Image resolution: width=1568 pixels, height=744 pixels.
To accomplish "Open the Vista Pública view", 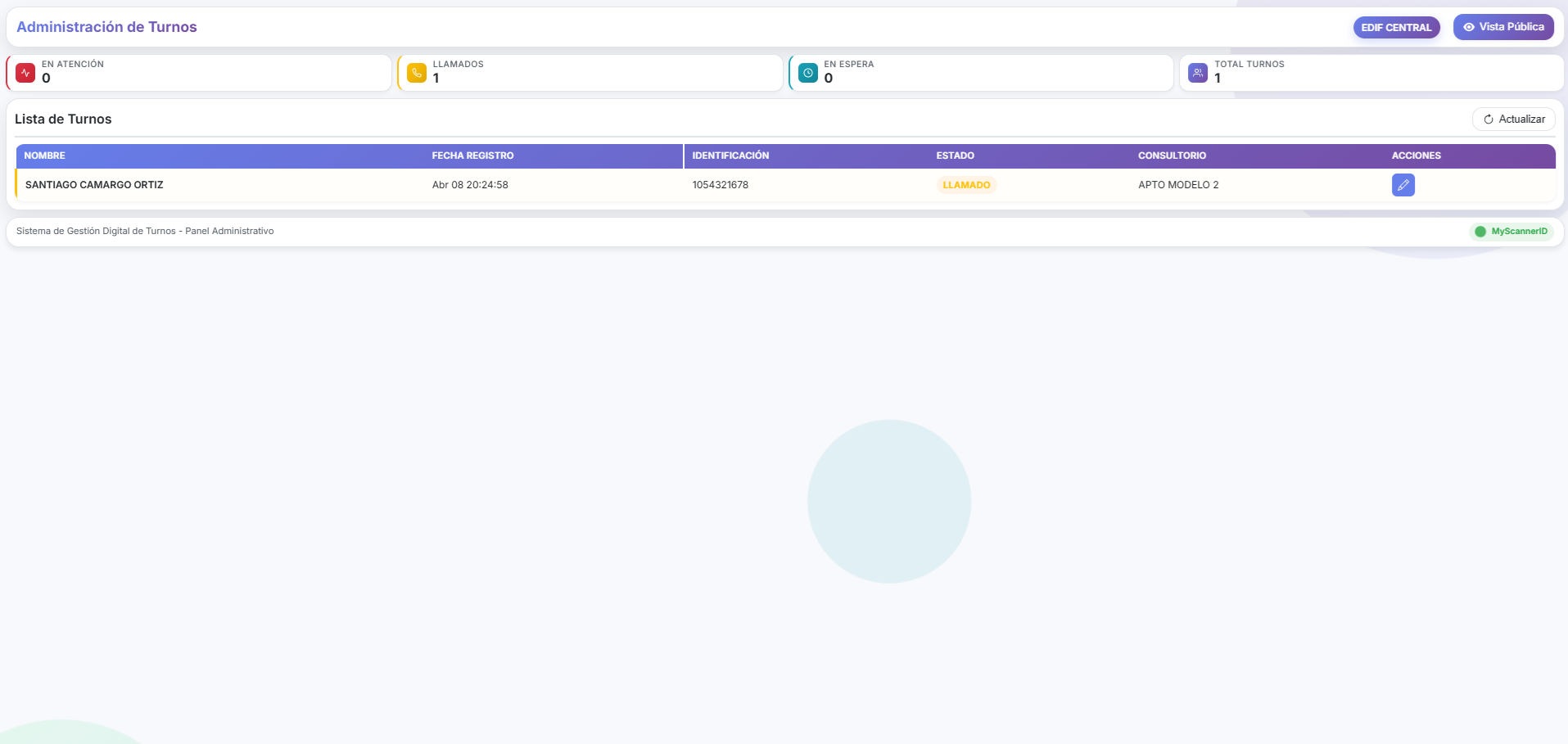I will pyautogui.click(x=1503, y=27).
